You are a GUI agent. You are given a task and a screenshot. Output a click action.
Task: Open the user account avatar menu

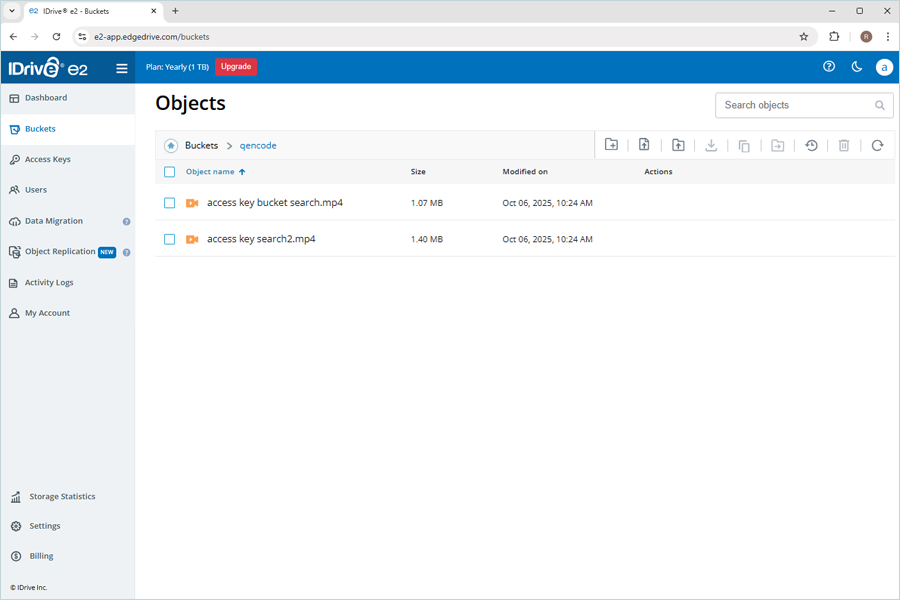click(x=883, y=67)
